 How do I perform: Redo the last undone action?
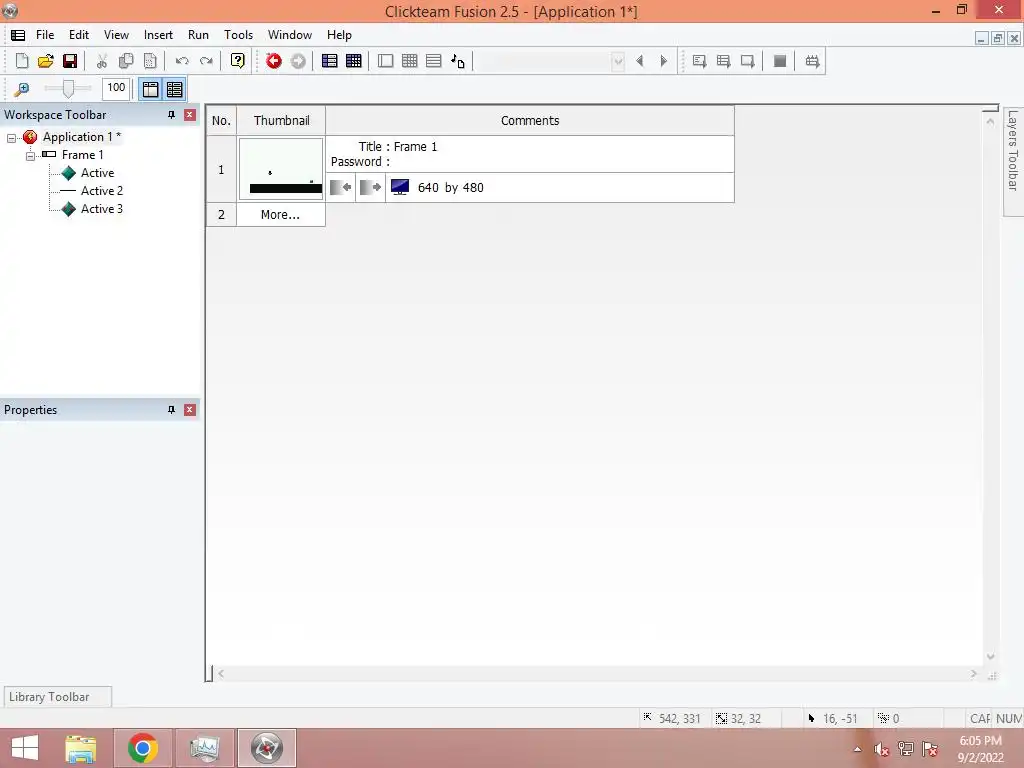206,61
